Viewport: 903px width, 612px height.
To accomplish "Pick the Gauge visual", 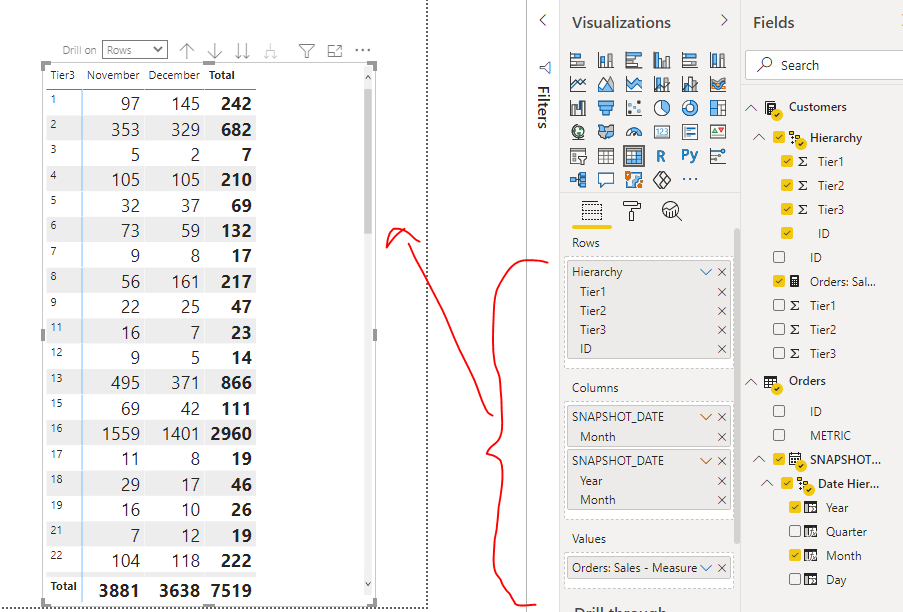I will click(x=633, y=132).
